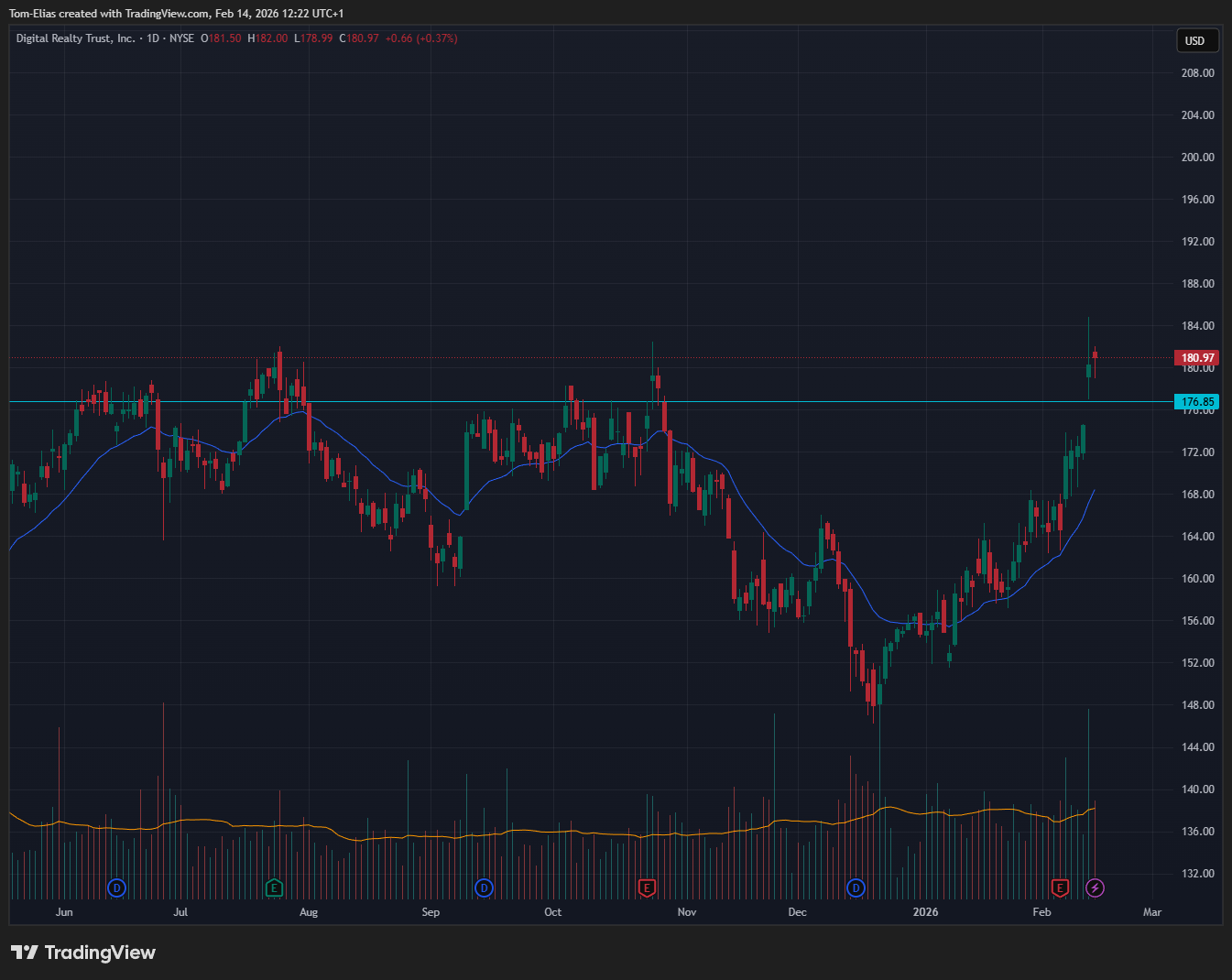1232x980 pixels.
Task: Click the Digital Realty Trust, Inc. symbol title
Action: click(76, 38)
